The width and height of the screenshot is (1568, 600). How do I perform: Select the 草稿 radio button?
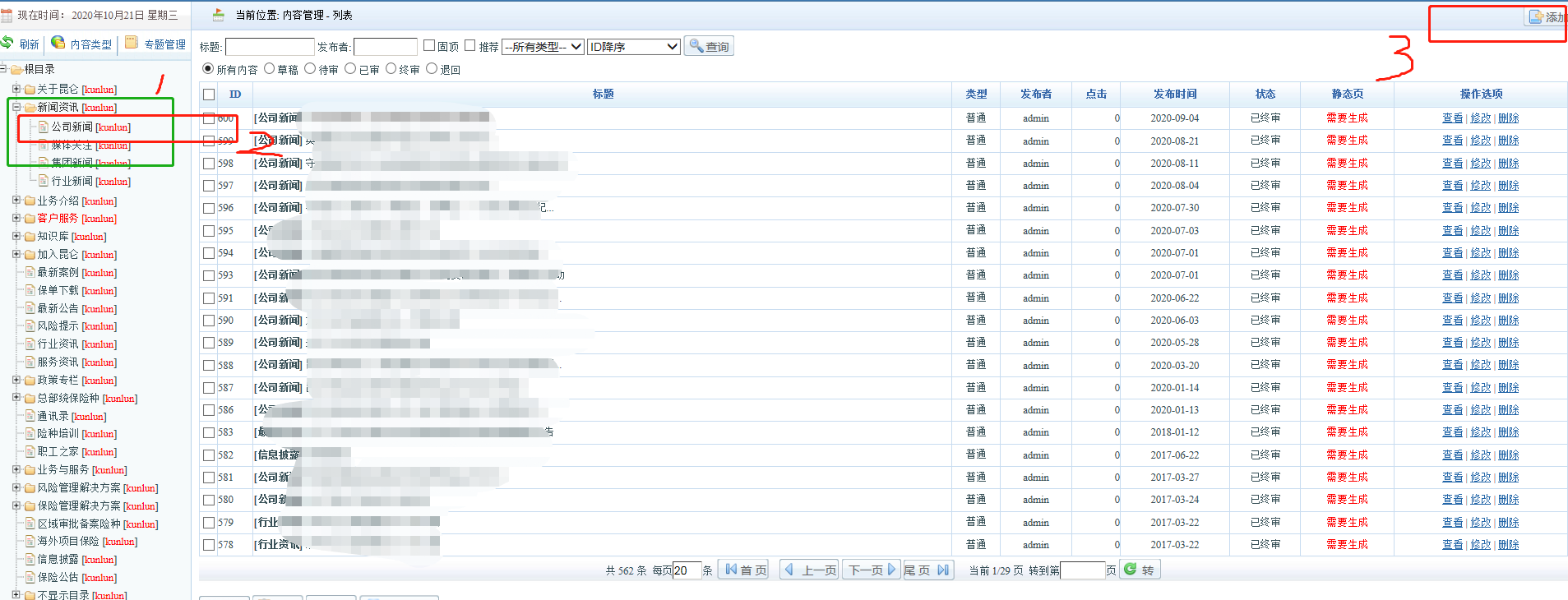point(269,69)
